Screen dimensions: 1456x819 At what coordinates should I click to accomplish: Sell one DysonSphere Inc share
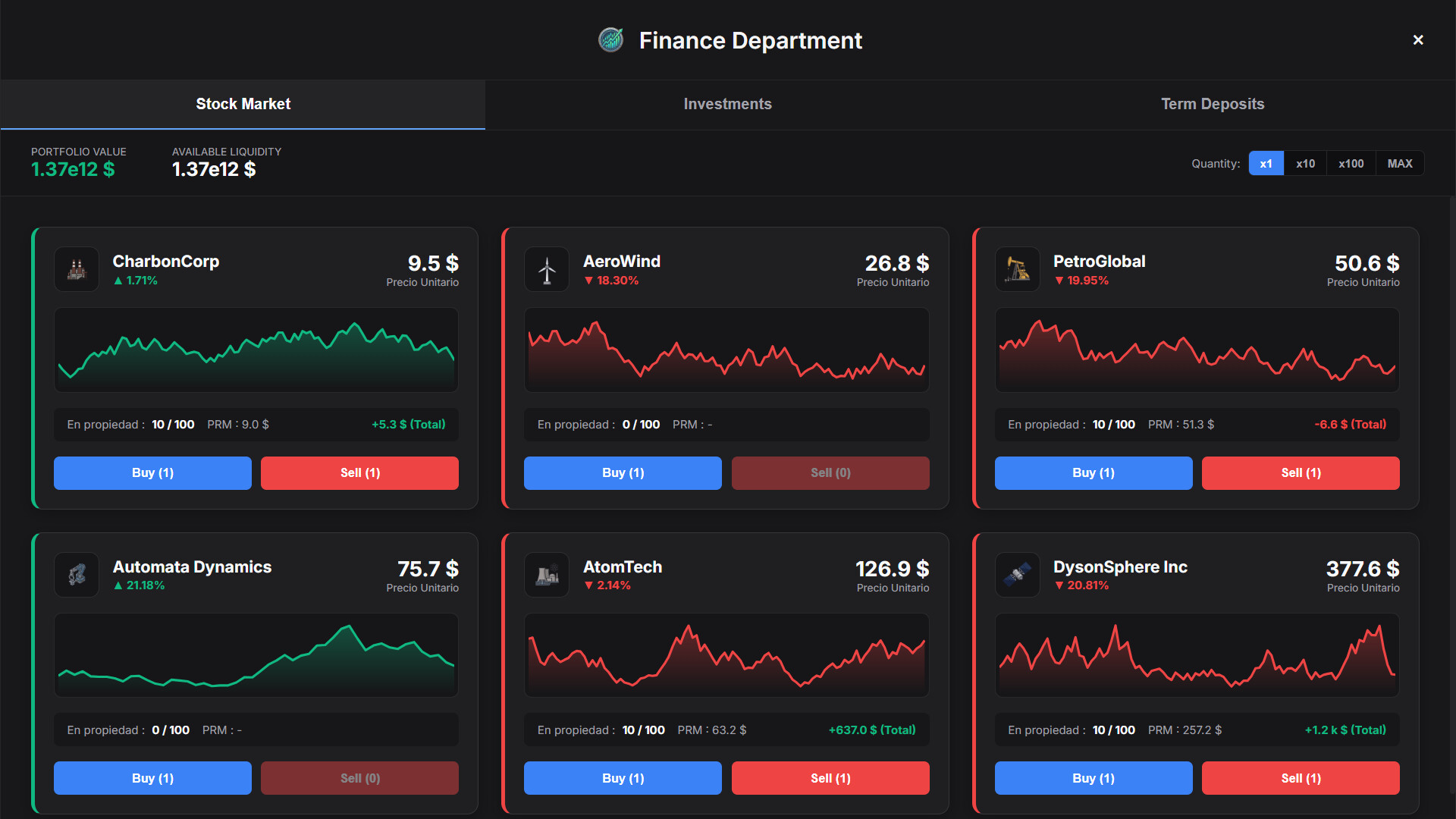click(1301, 778)
